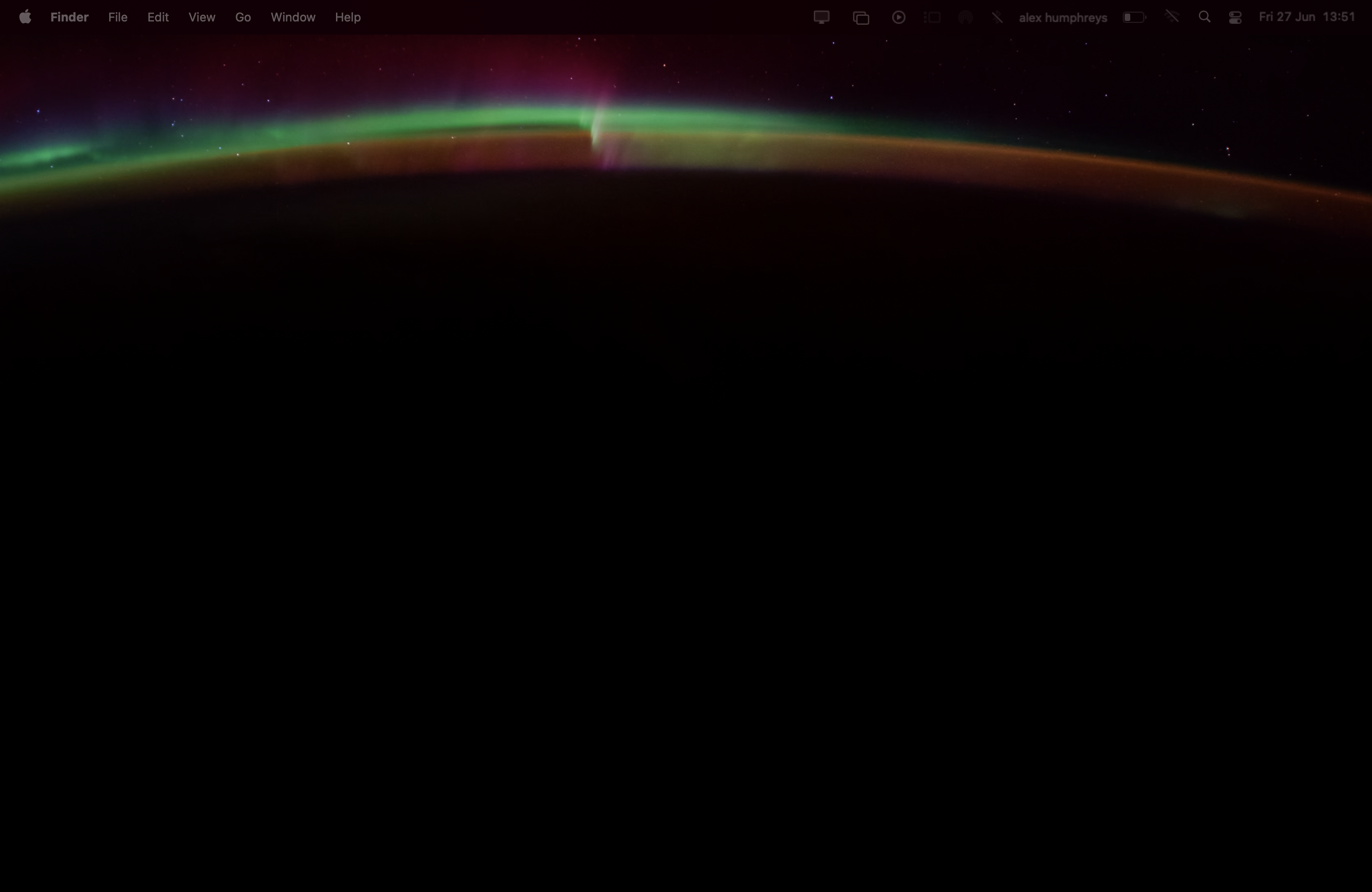Open the Apple menu

click(25, 17)
